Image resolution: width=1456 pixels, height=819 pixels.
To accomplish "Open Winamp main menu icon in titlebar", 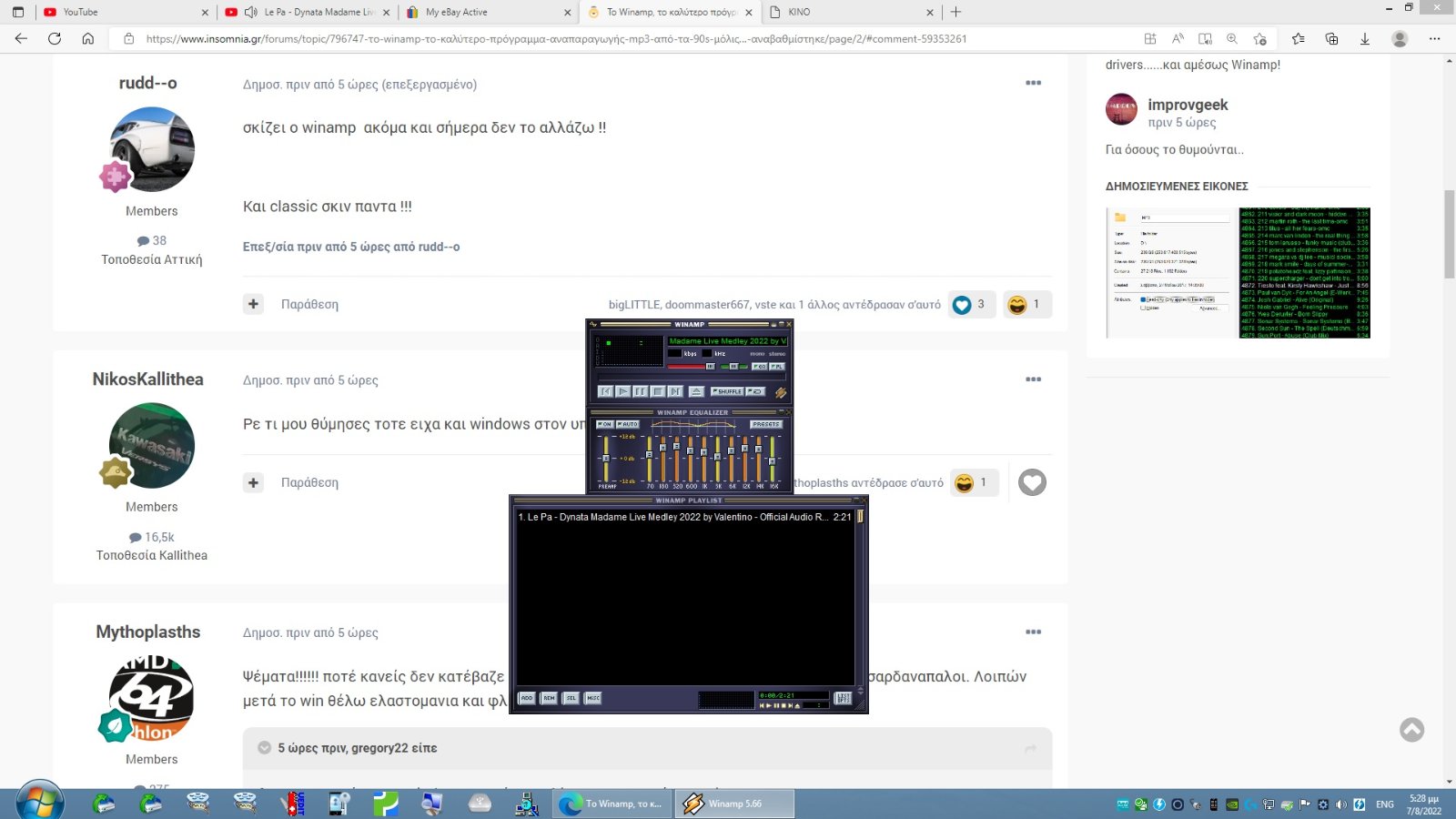I will click(x=593, y=324).
